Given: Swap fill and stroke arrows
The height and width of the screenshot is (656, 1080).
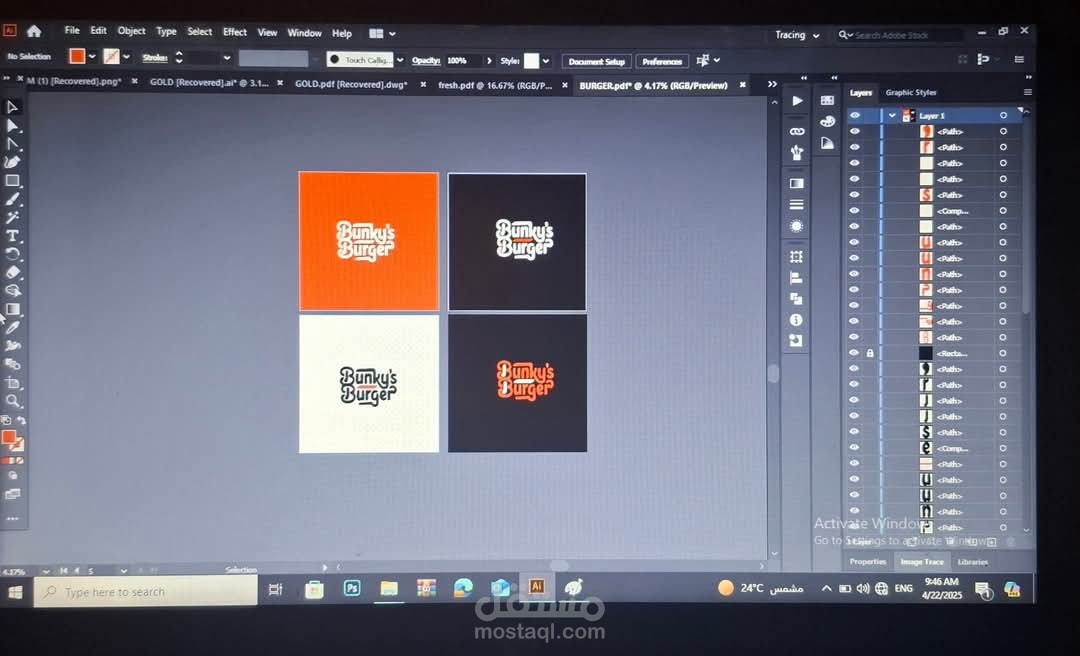Looking at the screenshot, I should click(x=21, y=420).
